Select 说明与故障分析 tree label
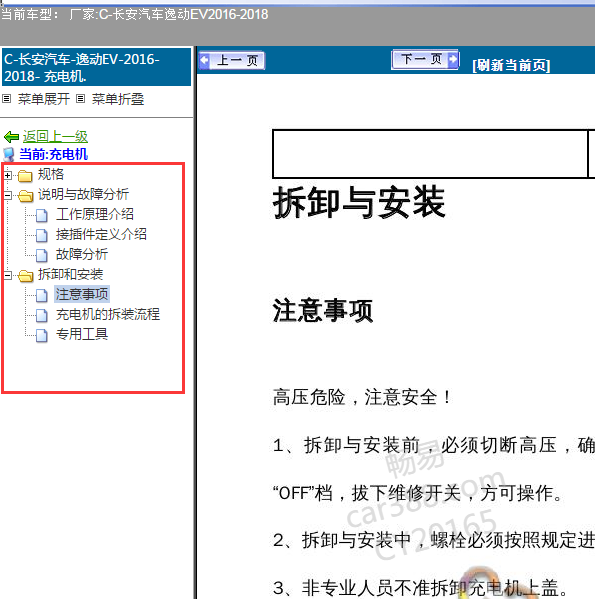The height and width of the screenshot is (599, 595). (83, 194)
